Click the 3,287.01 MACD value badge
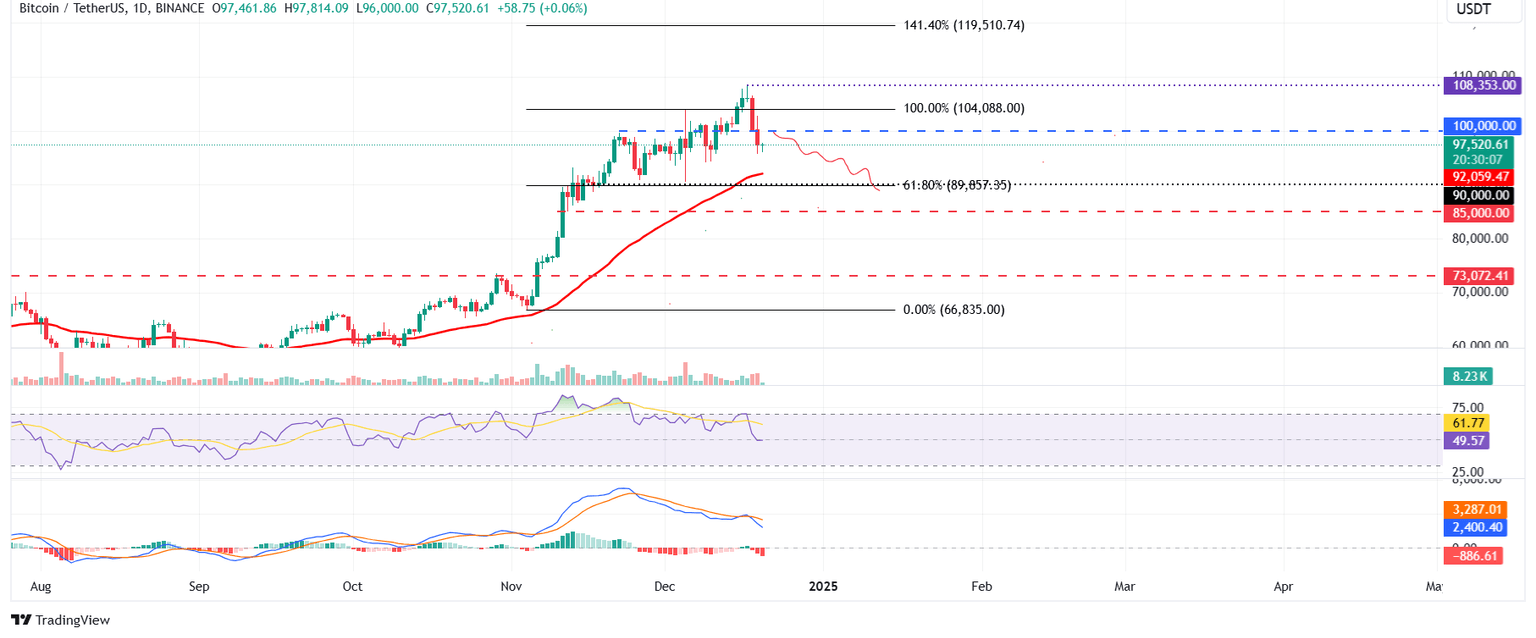Viewport: 1536px width, 638px height. 1474,509
